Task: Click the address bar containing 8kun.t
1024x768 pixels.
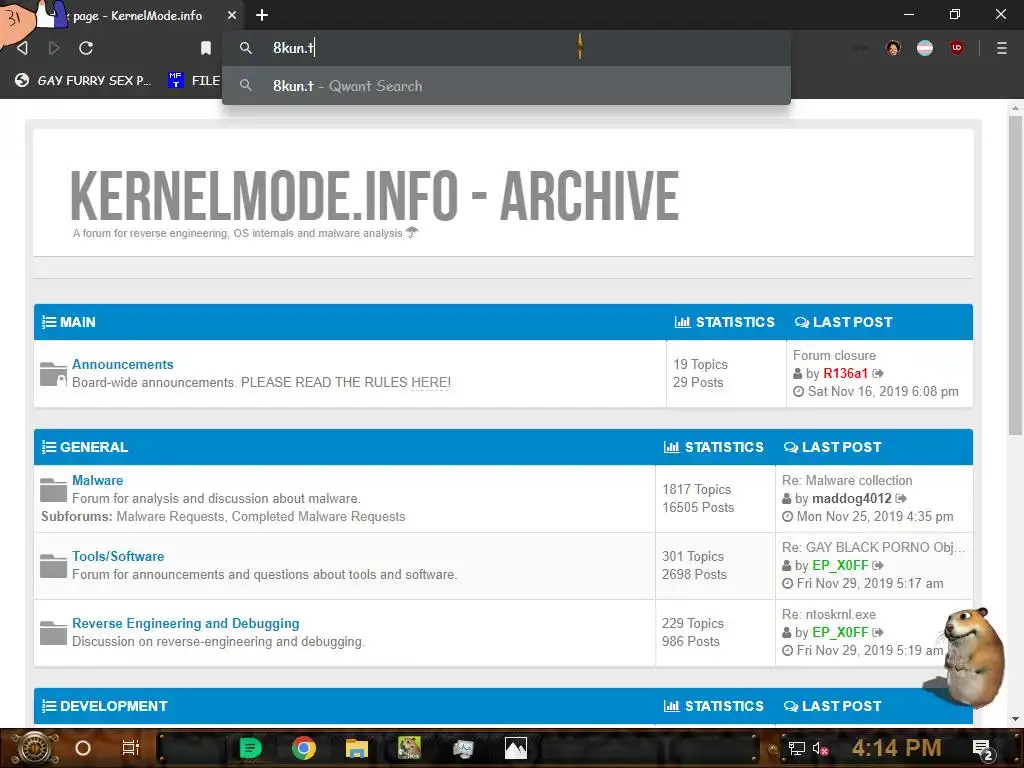Action: (506, 48)
